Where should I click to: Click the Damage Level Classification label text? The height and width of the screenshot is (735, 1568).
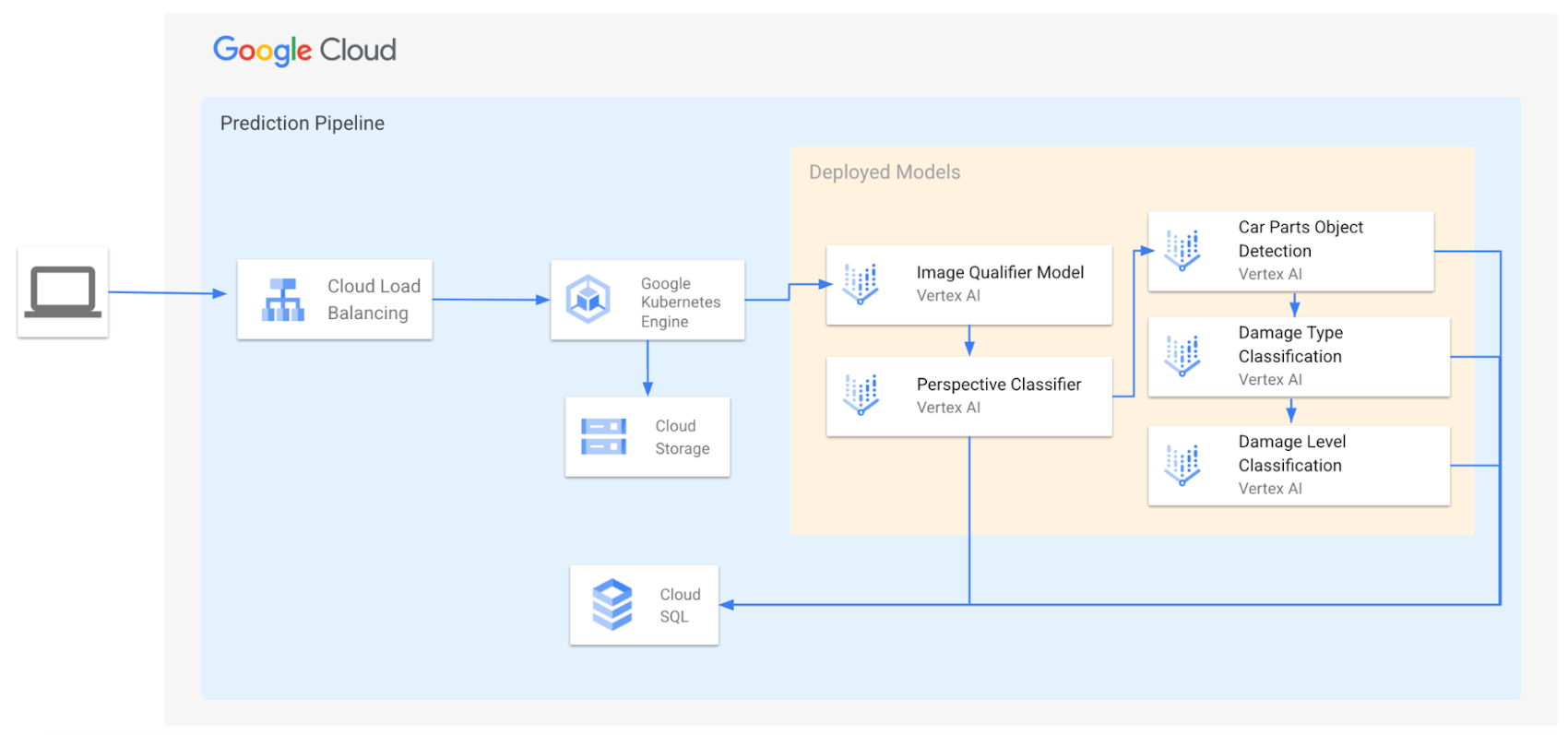click(x=1291, y=454)
